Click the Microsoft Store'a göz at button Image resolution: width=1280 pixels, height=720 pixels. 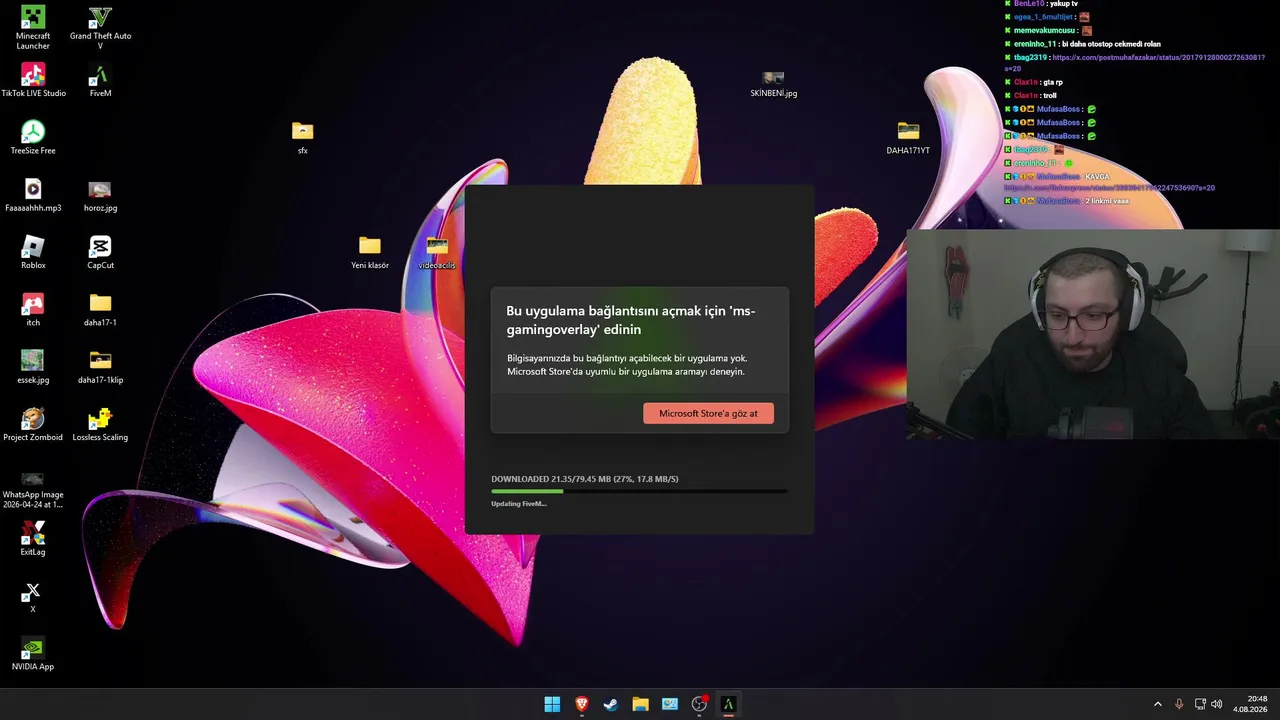coord(708,413)
